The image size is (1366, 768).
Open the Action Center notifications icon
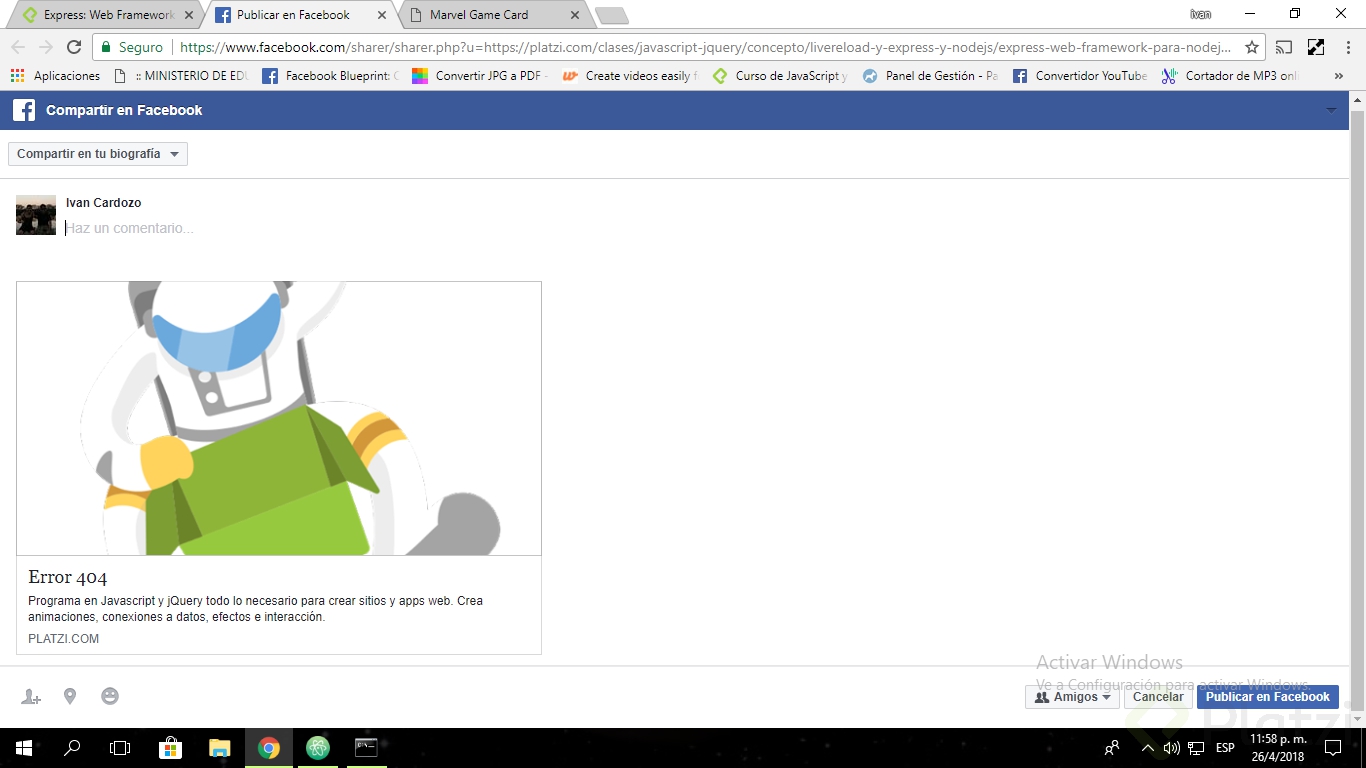point(1332,748)
